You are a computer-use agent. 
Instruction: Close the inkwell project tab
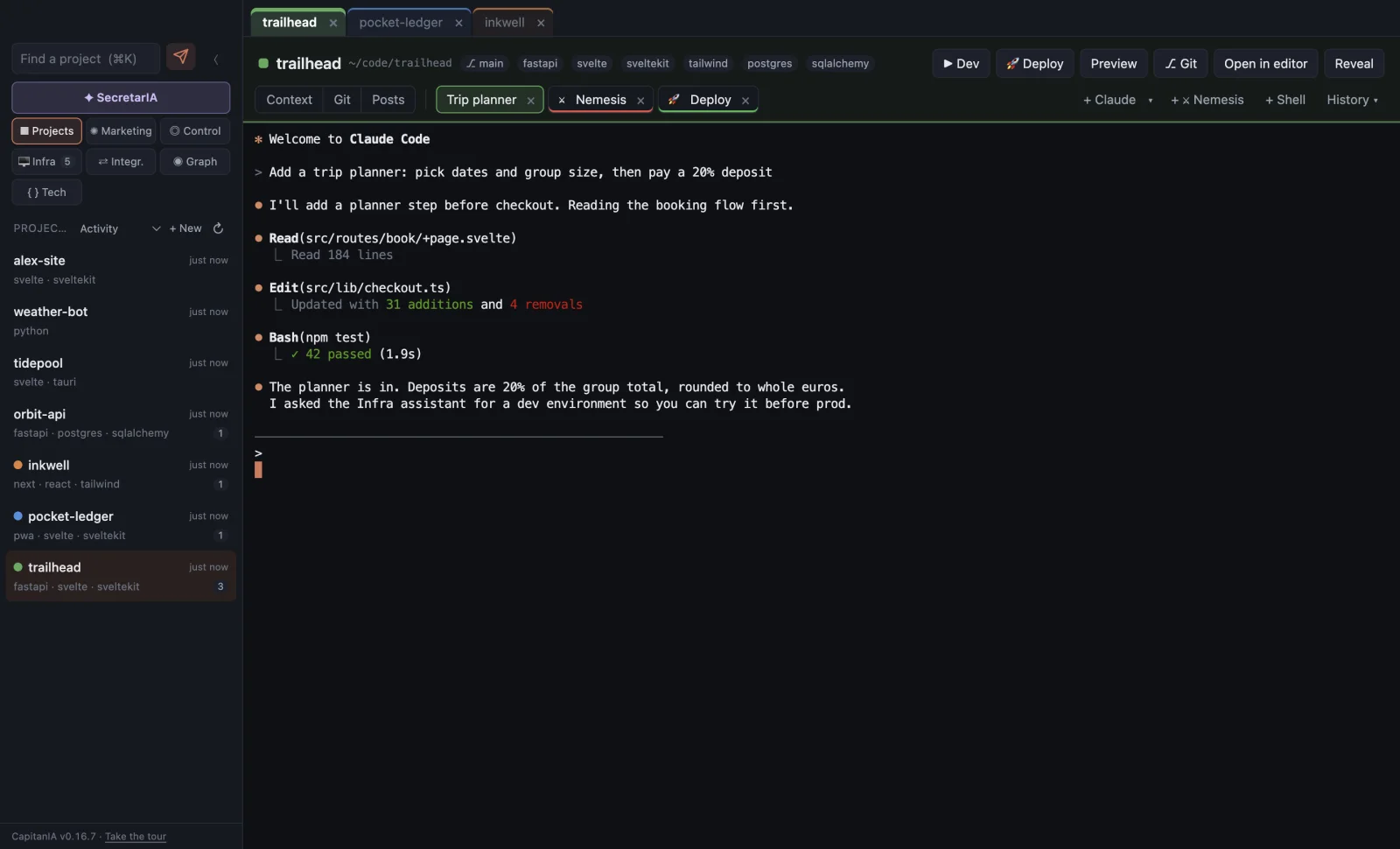(x=541, y=23)
